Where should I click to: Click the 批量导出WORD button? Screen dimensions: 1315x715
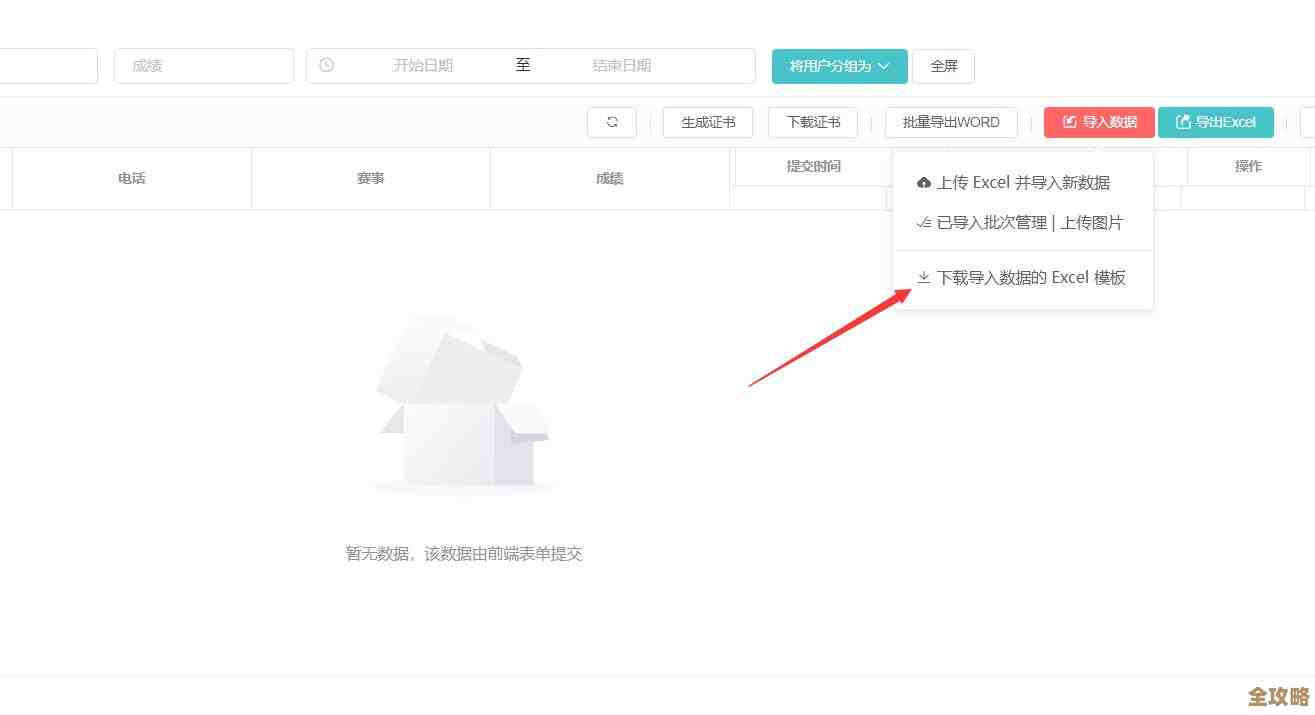pos(951,122)
